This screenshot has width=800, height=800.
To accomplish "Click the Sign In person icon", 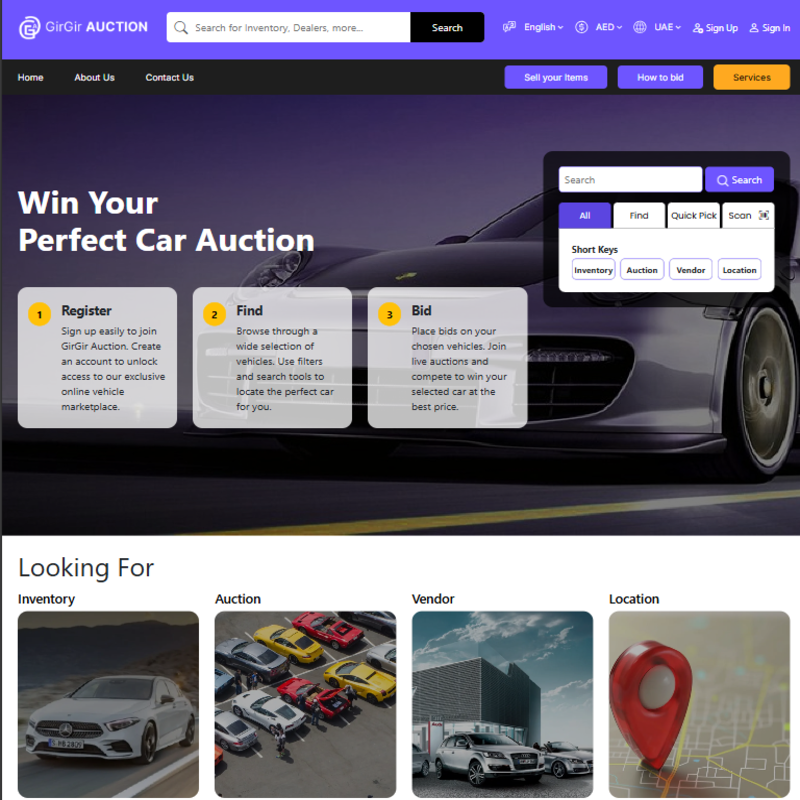I will click(754, 28).
